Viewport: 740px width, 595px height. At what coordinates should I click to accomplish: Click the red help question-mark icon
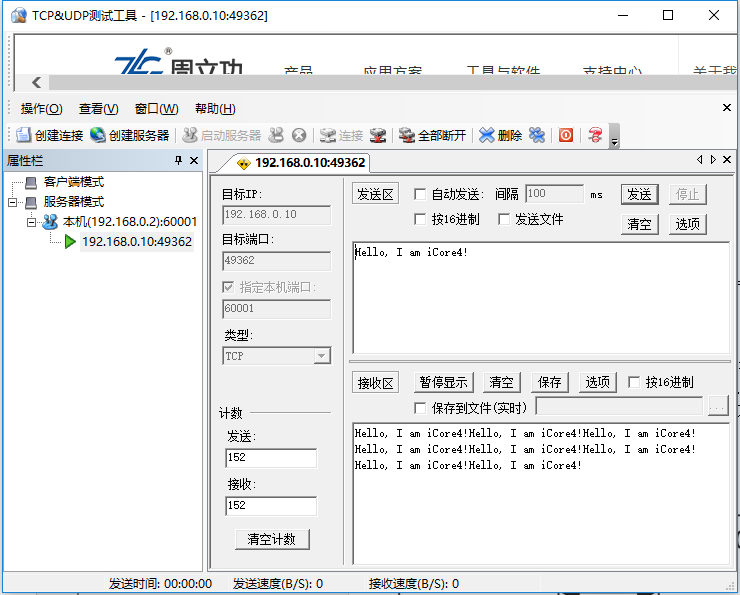(595, 135)
